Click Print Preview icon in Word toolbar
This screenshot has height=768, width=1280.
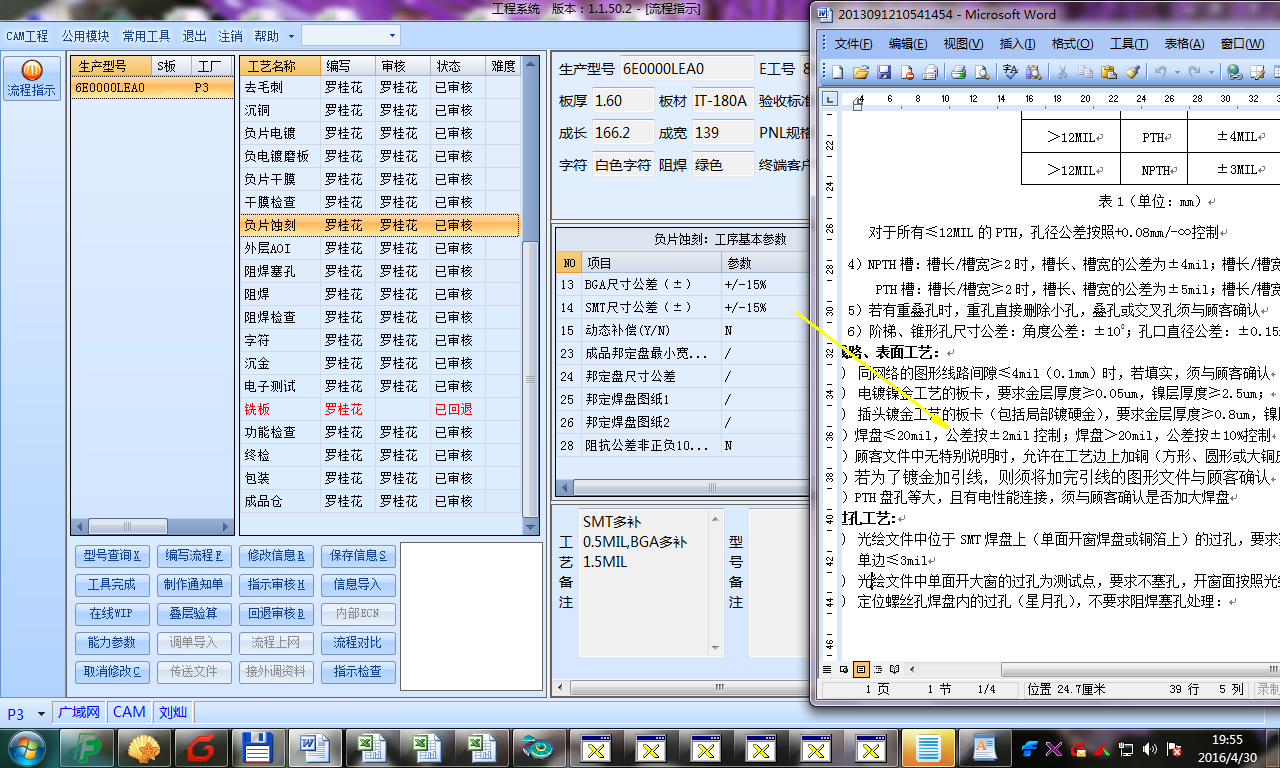981,72
